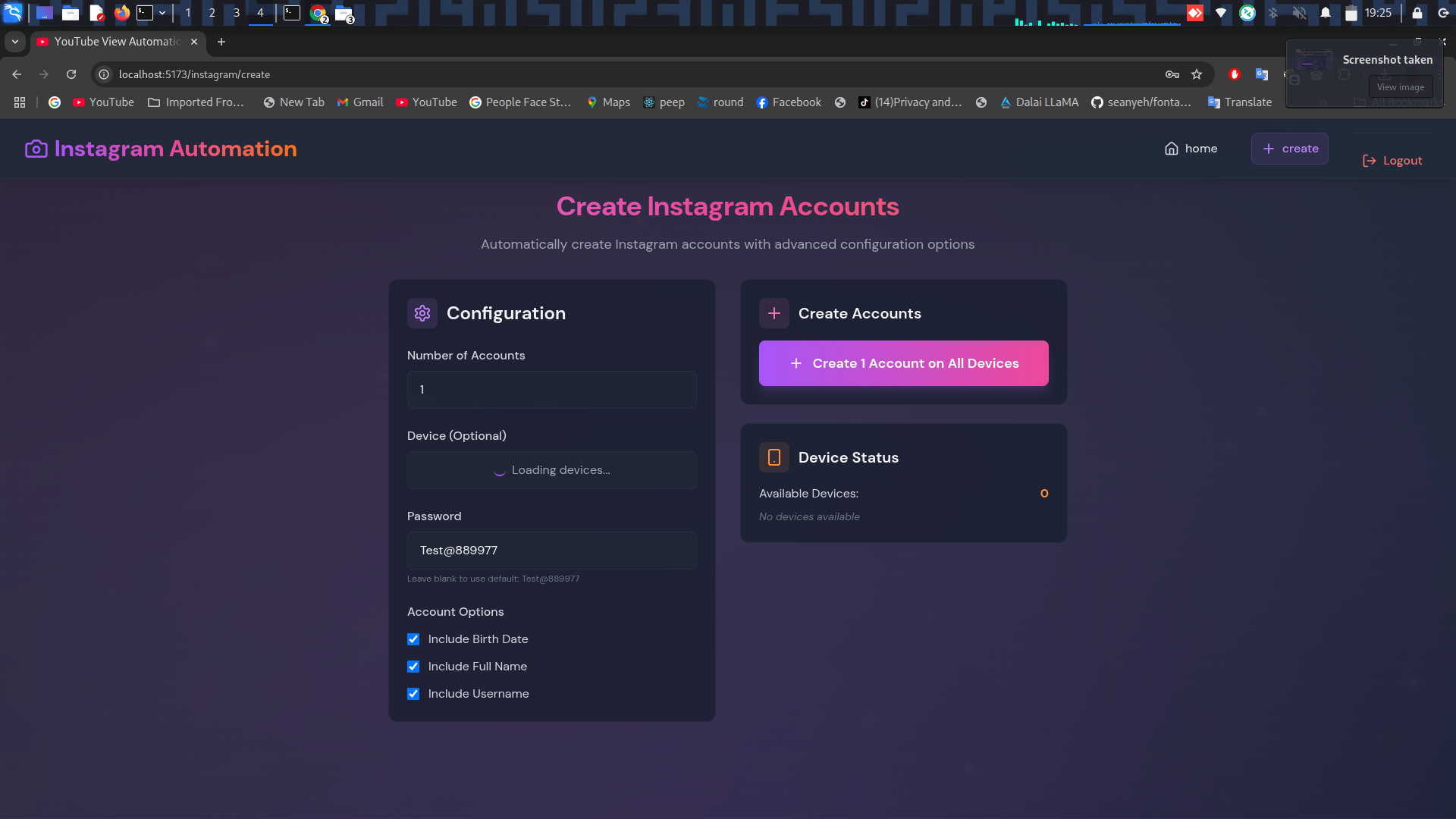Reload the current page
The height and width of the screenshot is (819, 1456).
[71, 74]
